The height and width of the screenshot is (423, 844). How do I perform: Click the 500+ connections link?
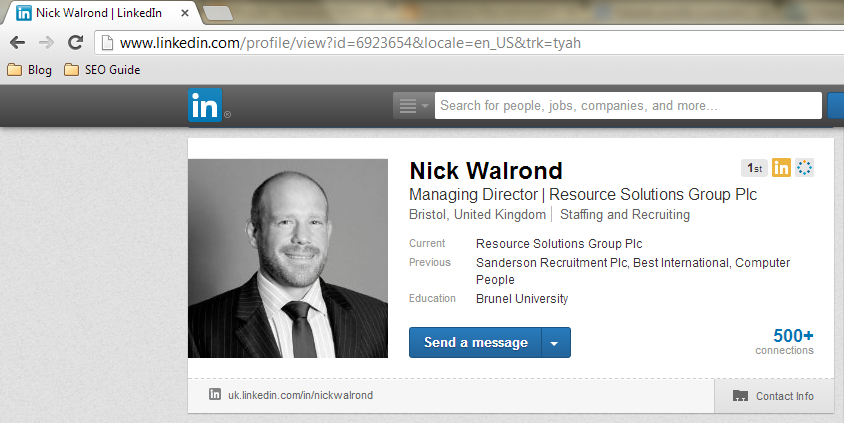point(785,342)
